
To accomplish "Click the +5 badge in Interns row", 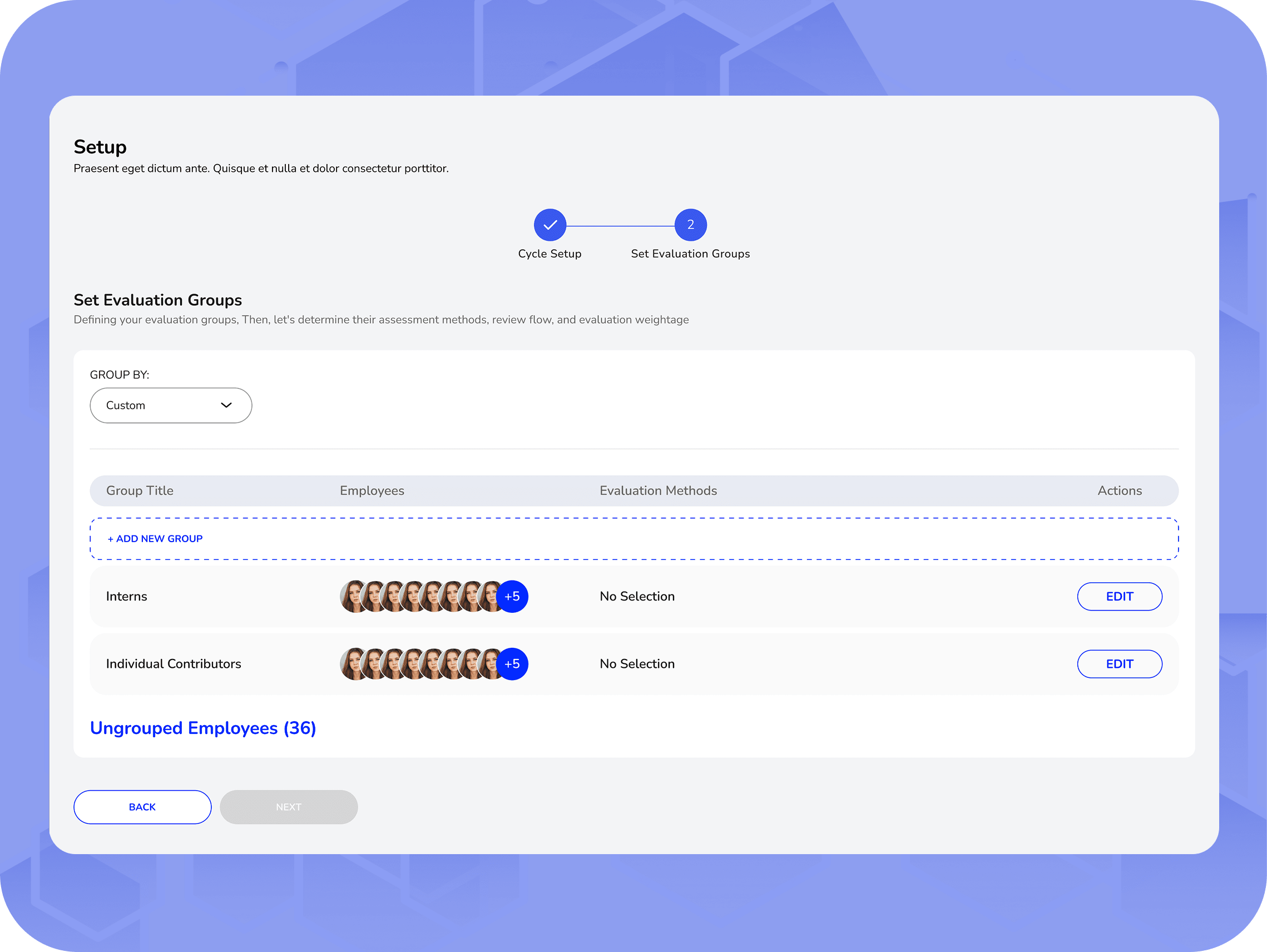I will coord(512,596).
